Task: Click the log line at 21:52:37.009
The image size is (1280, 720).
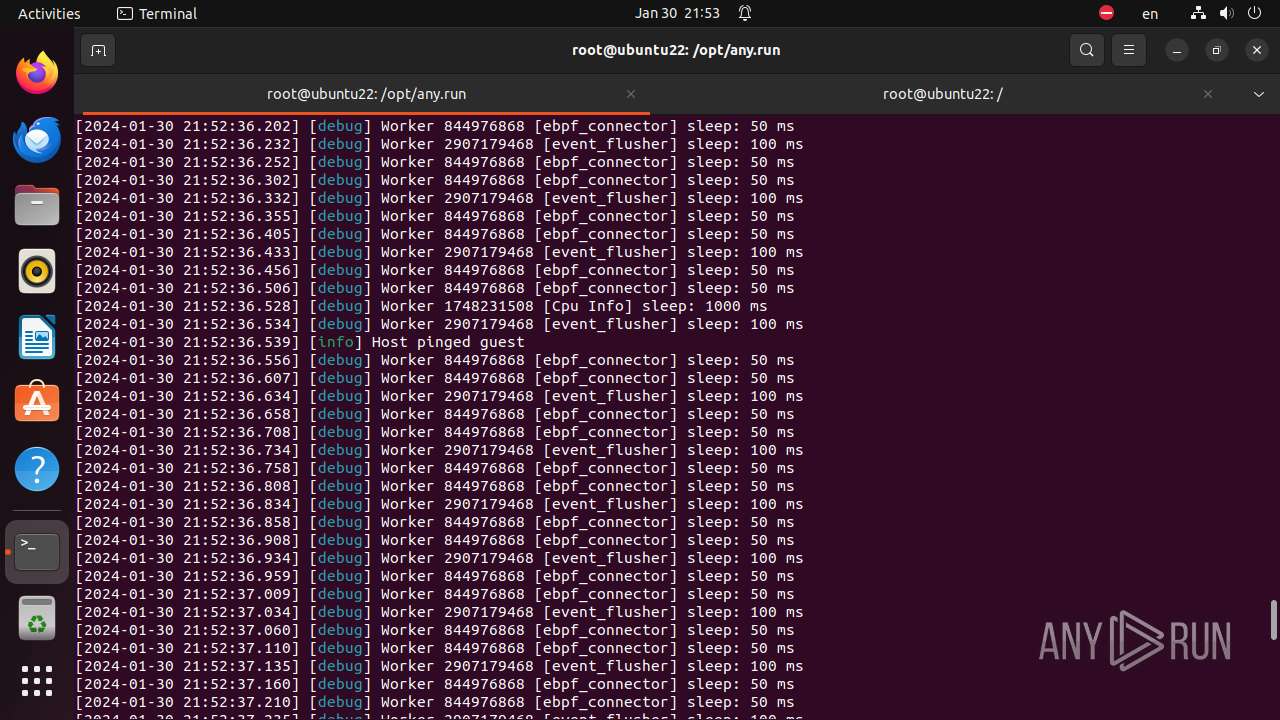Action: click(435, 594)
